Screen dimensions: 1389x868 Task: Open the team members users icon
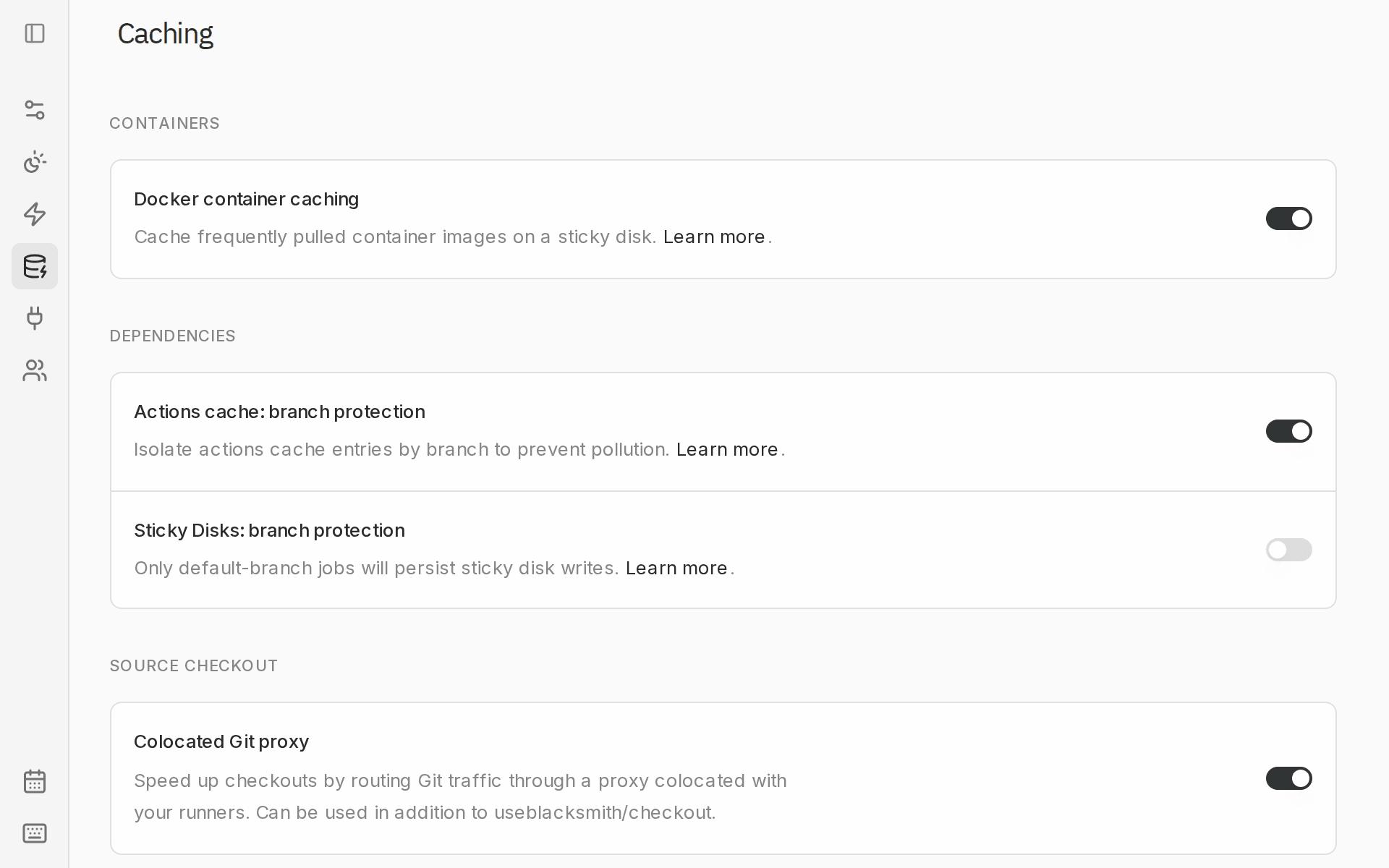35,370
